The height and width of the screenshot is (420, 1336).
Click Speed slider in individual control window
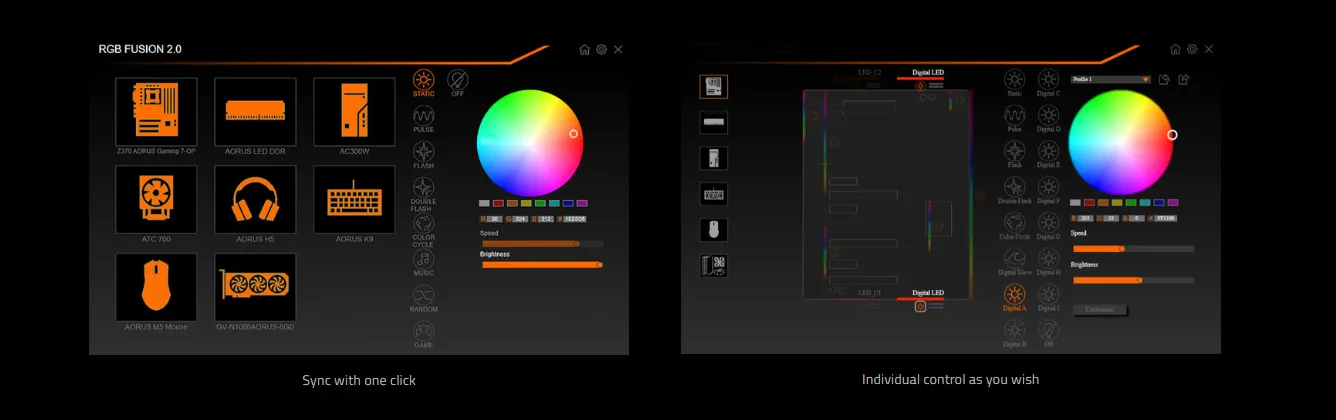click(1133, 248)
